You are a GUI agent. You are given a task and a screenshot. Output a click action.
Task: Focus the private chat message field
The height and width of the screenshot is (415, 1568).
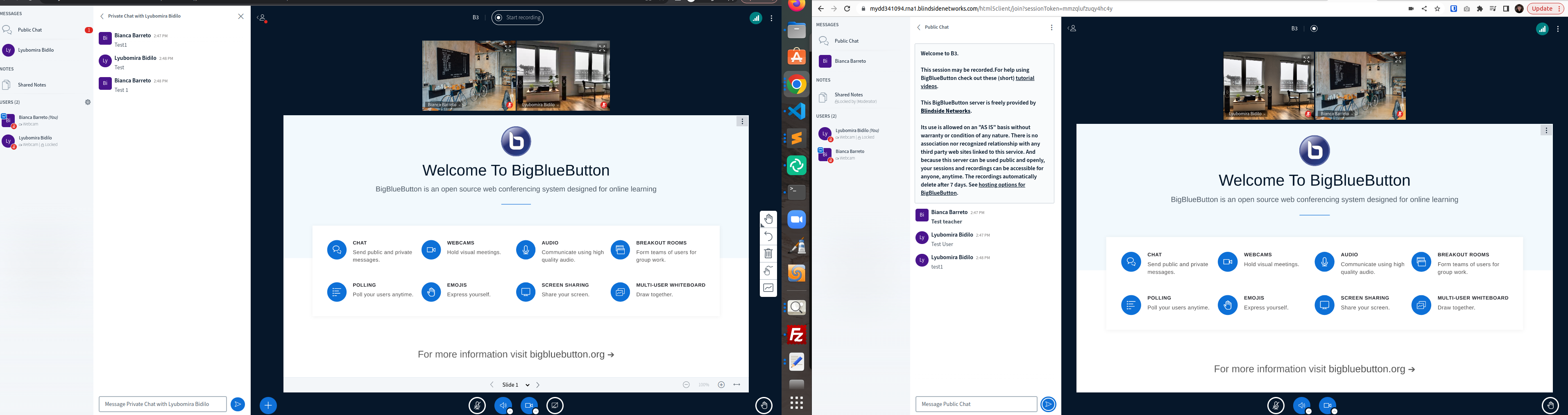(x=163, y=404)
